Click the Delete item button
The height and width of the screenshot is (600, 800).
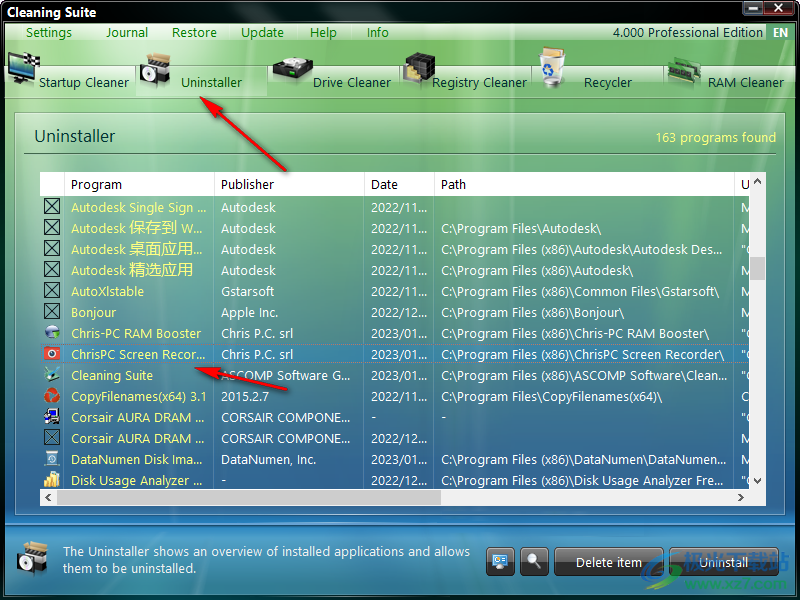pos(609,562)
